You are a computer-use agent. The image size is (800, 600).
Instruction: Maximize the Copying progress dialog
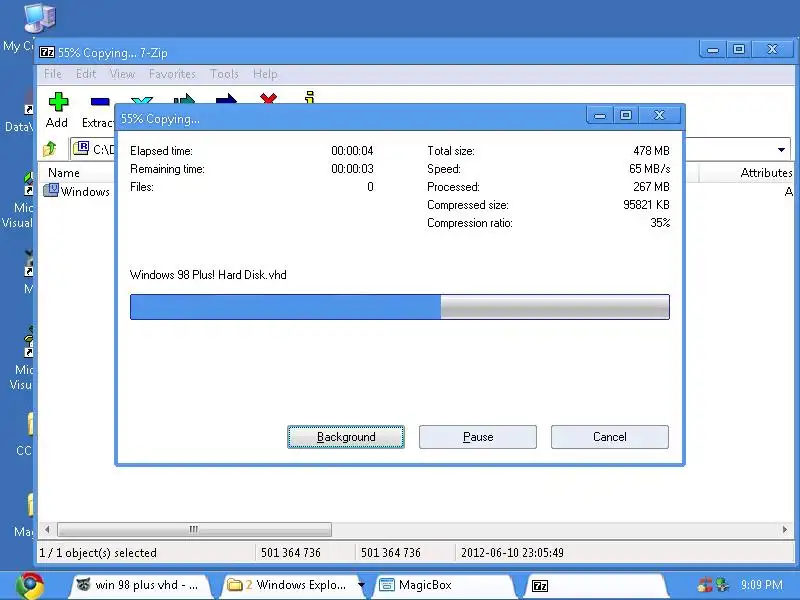coord(626,116)
